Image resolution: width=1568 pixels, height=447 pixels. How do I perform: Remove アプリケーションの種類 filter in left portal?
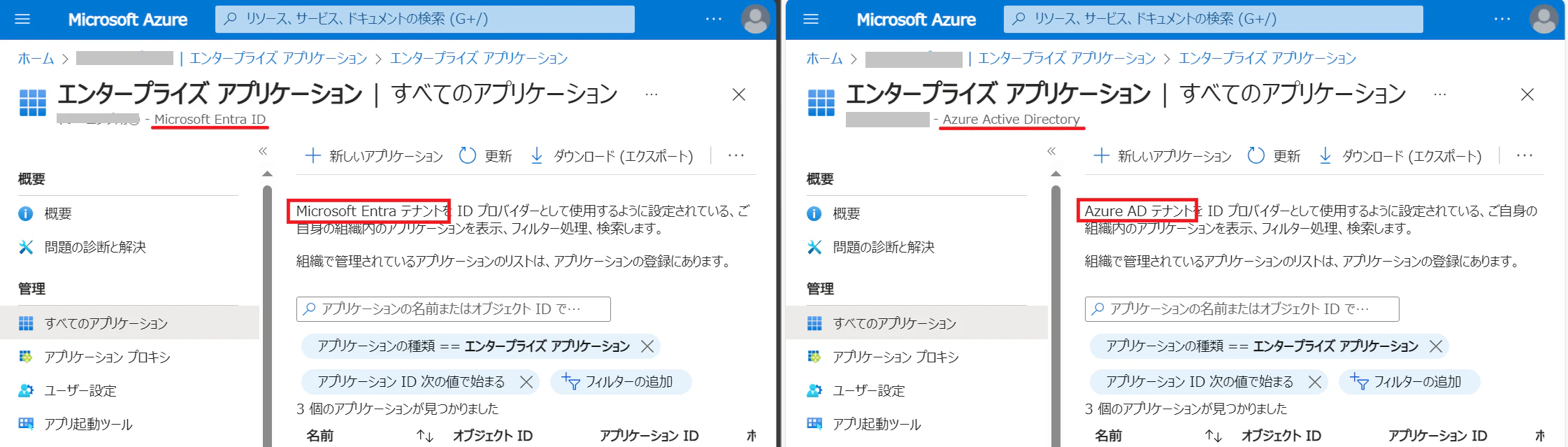click(x=647, y=346)
